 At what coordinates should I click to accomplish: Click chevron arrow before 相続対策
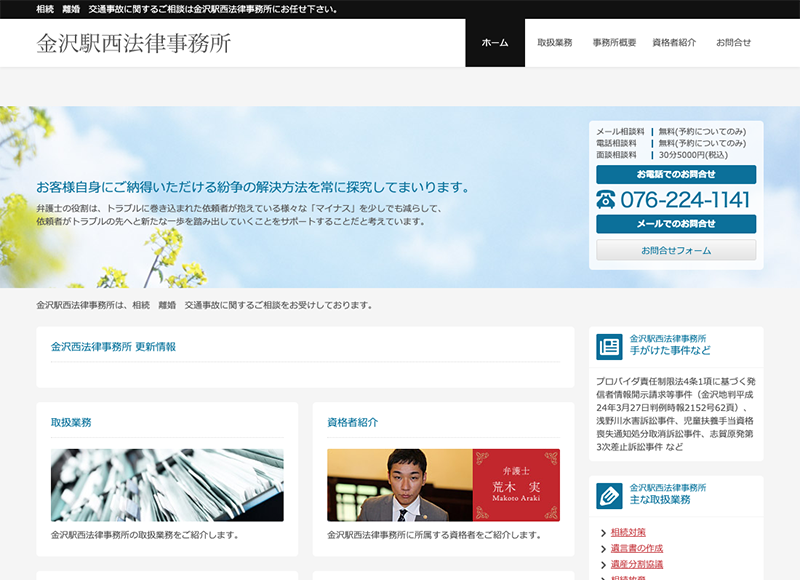(x=604, y=533)
